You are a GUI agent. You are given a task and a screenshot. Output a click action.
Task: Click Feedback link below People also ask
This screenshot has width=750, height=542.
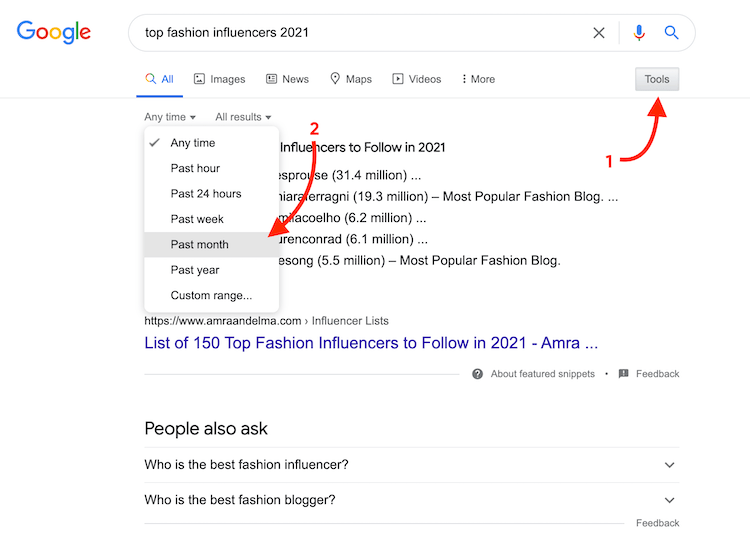tap(657, 523)
